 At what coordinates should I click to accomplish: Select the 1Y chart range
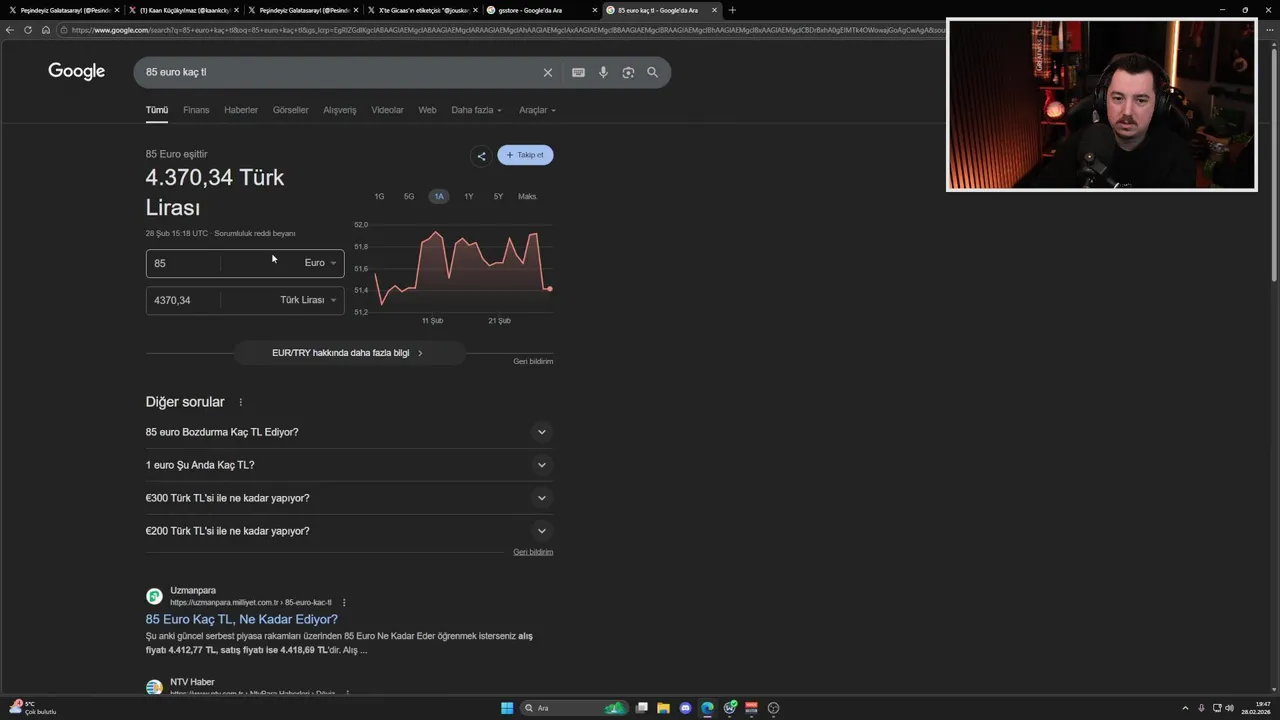tap(468, 196)
